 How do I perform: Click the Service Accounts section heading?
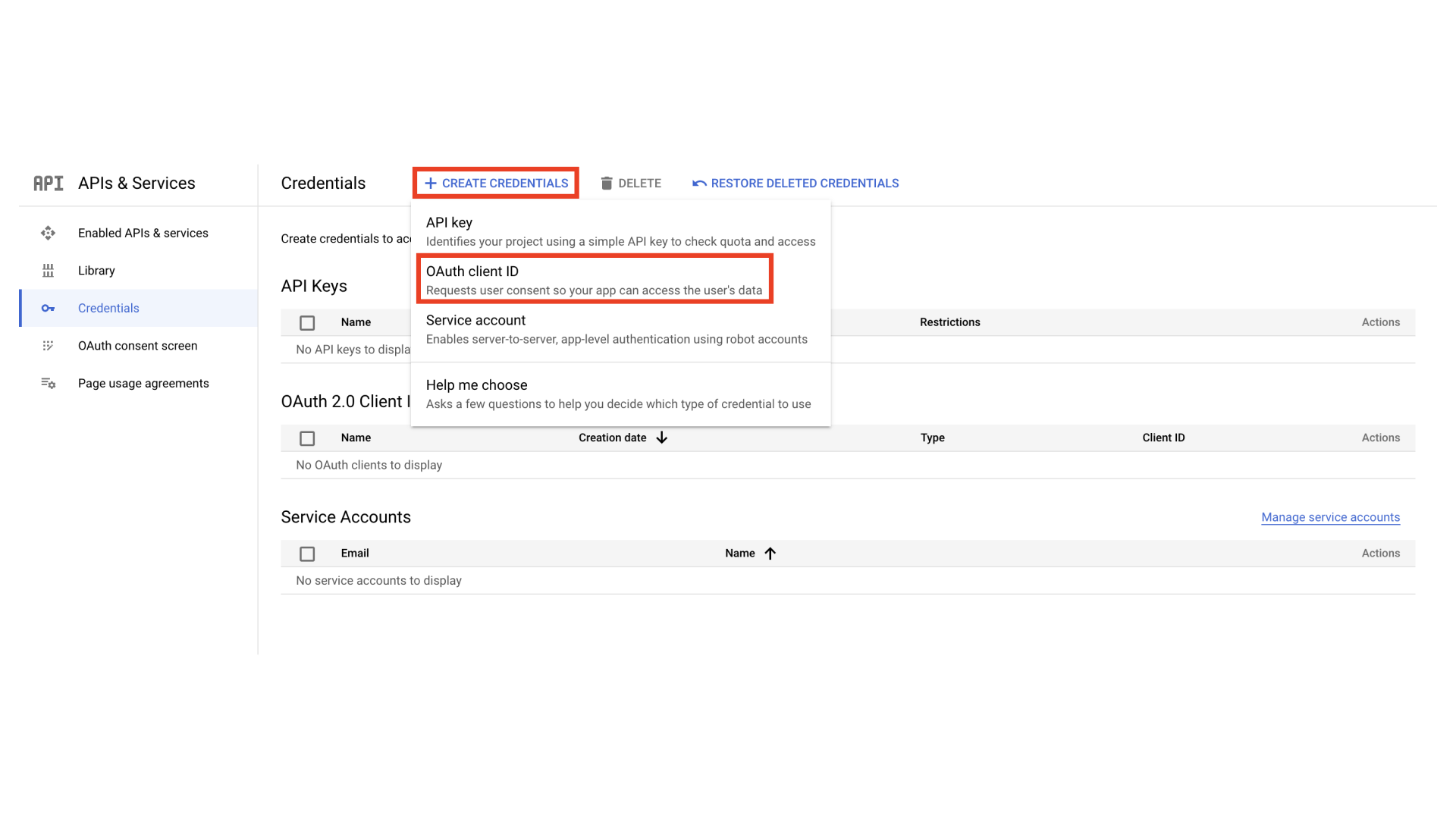(x=346, y=517)
